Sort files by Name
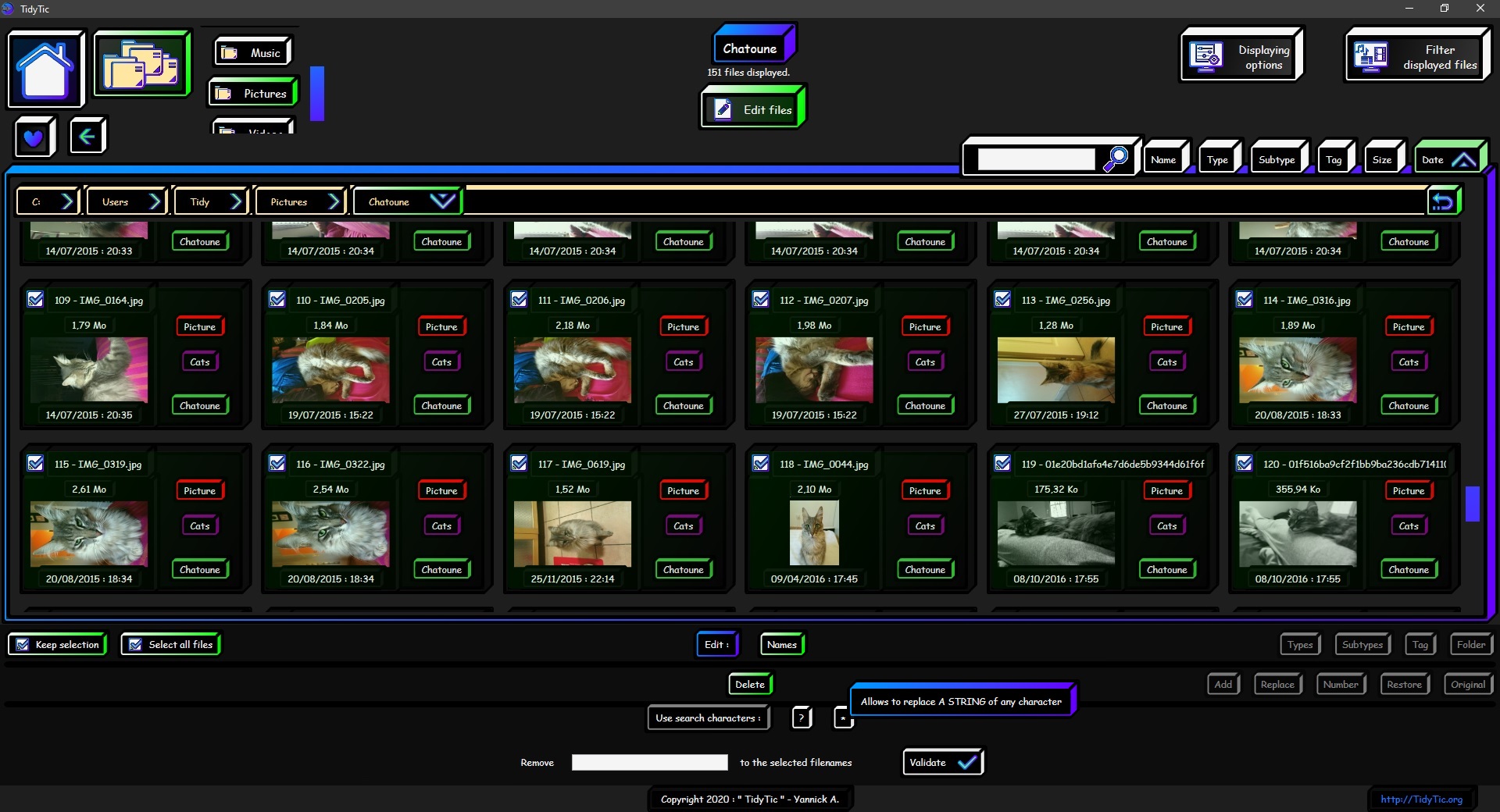1500x812 pixels. click(x=1162, y=160)
